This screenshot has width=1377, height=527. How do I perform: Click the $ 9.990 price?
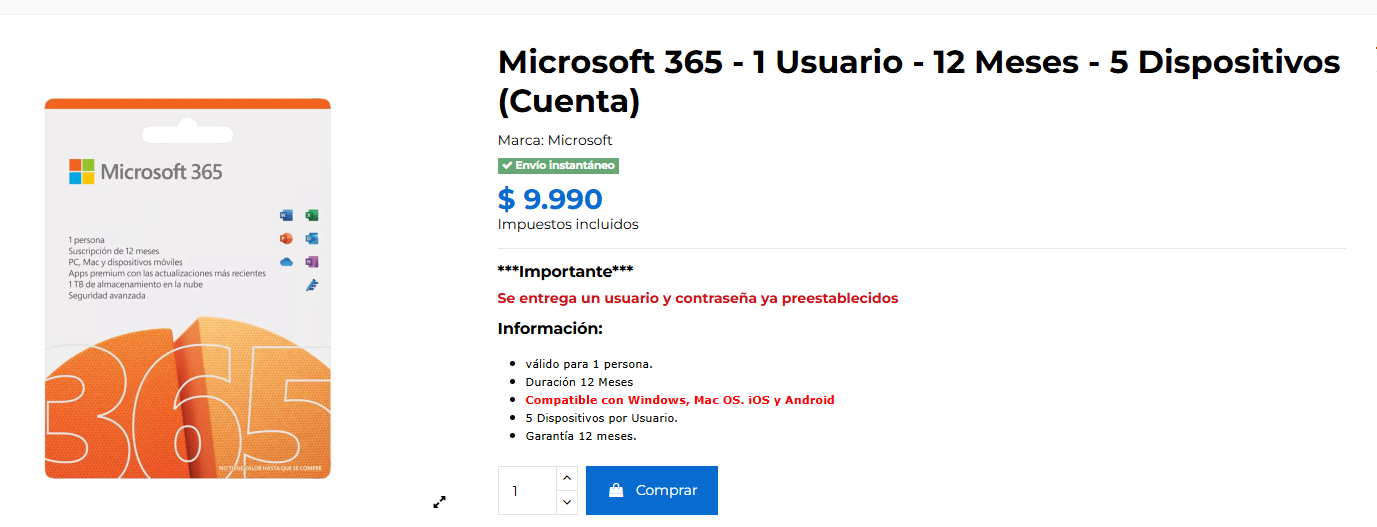click(x=550, y=199)
